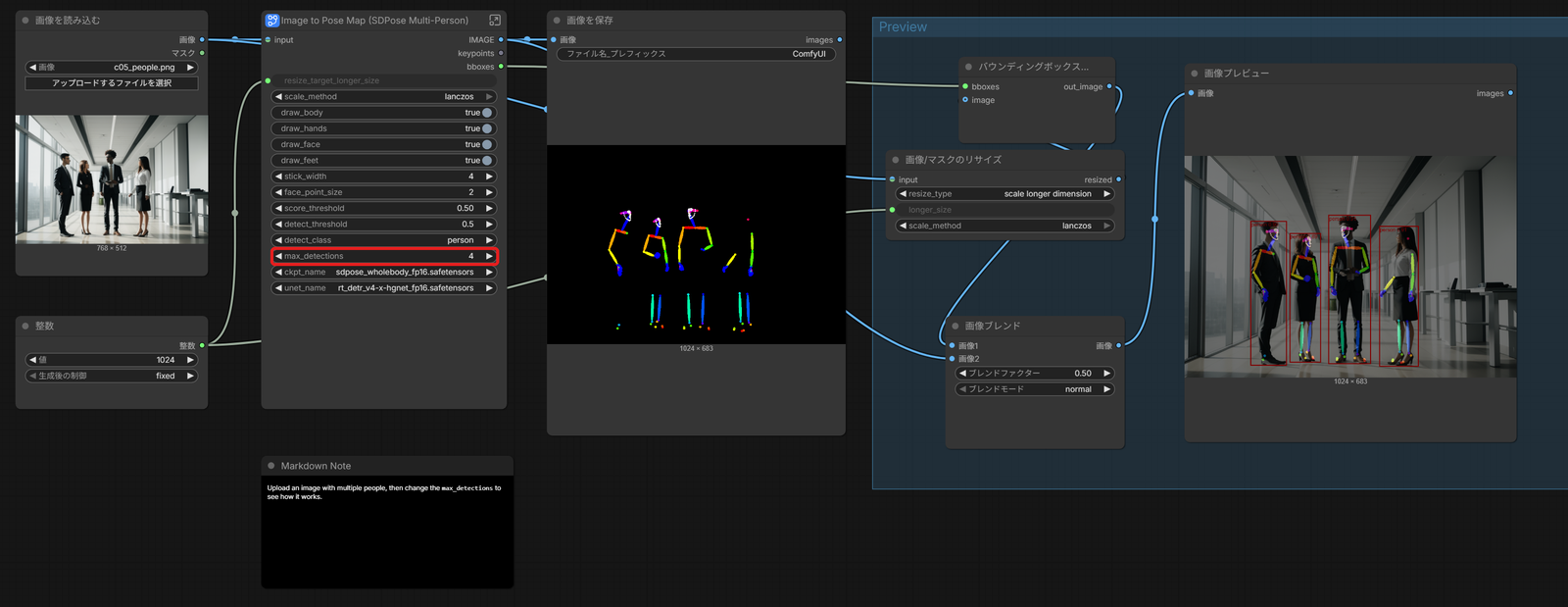Click the blue Image to Pose Map node icon

(x=272, y=20)
